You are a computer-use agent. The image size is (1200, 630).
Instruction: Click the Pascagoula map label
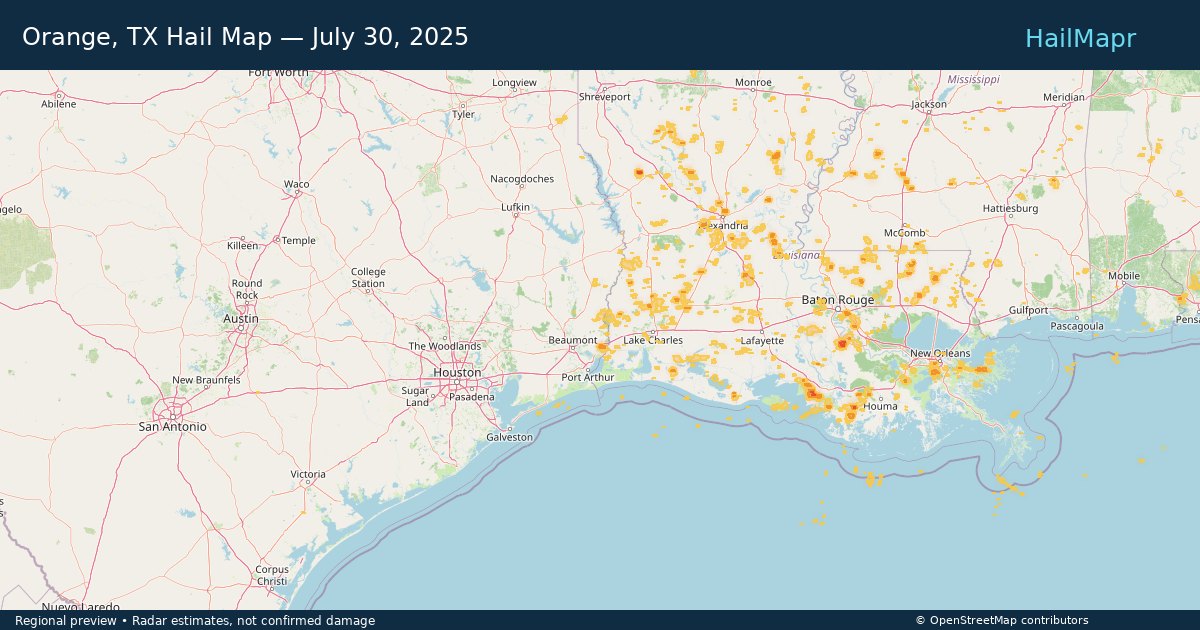1077,325
